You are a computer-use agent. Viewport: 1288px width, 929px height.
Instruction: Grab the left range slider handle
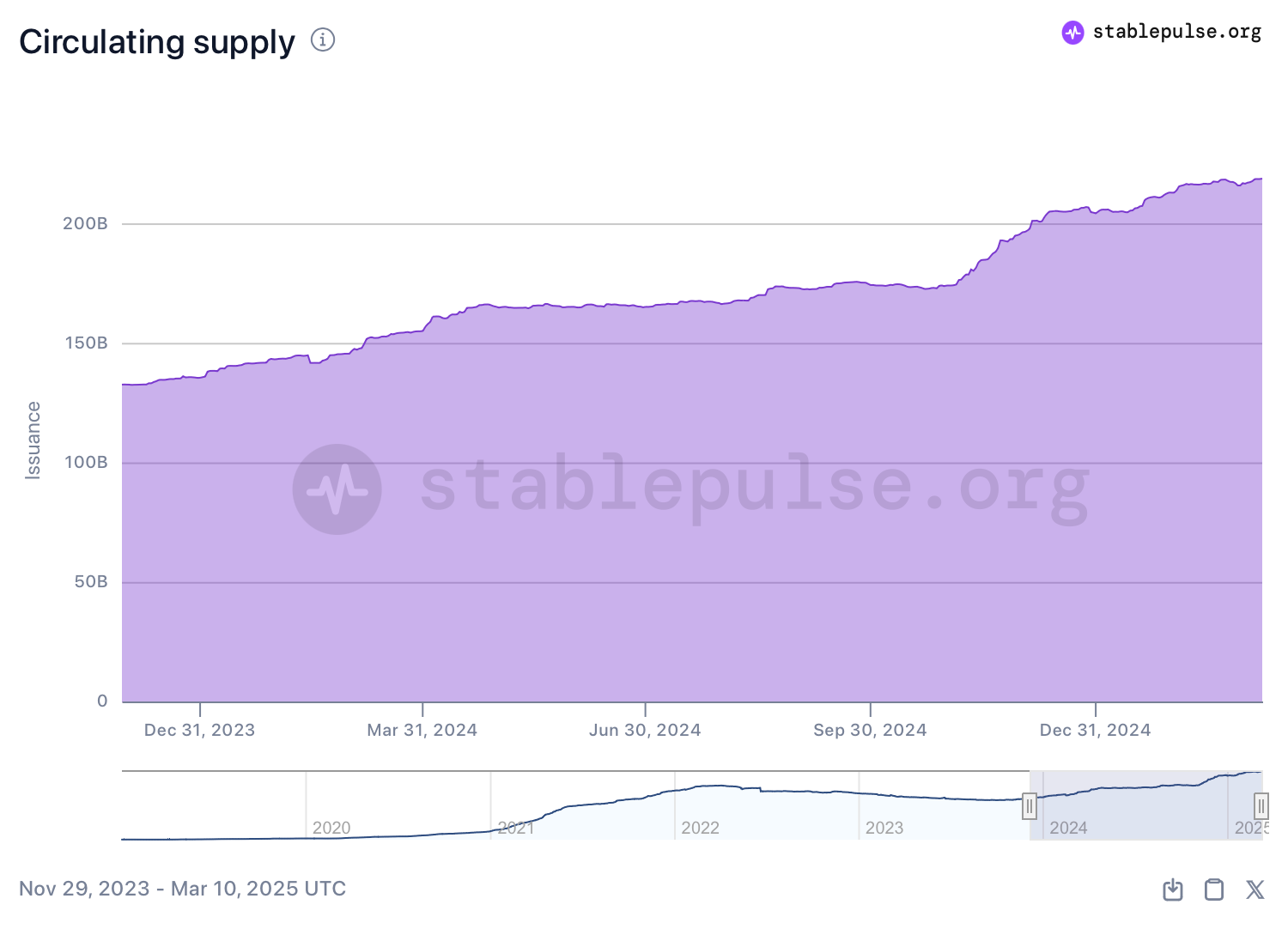pyautogui.click(x=1030, y=806)
